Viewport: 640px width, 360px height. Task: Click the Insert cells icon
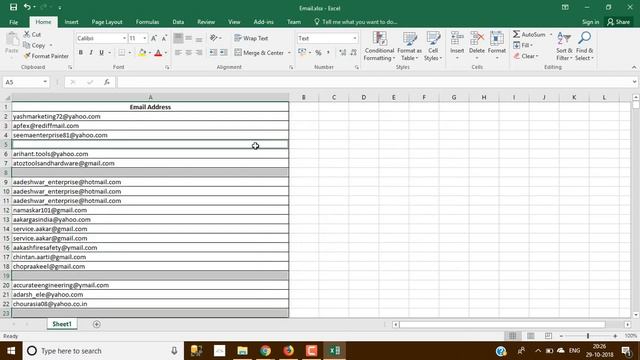click(x=457, y=39)
